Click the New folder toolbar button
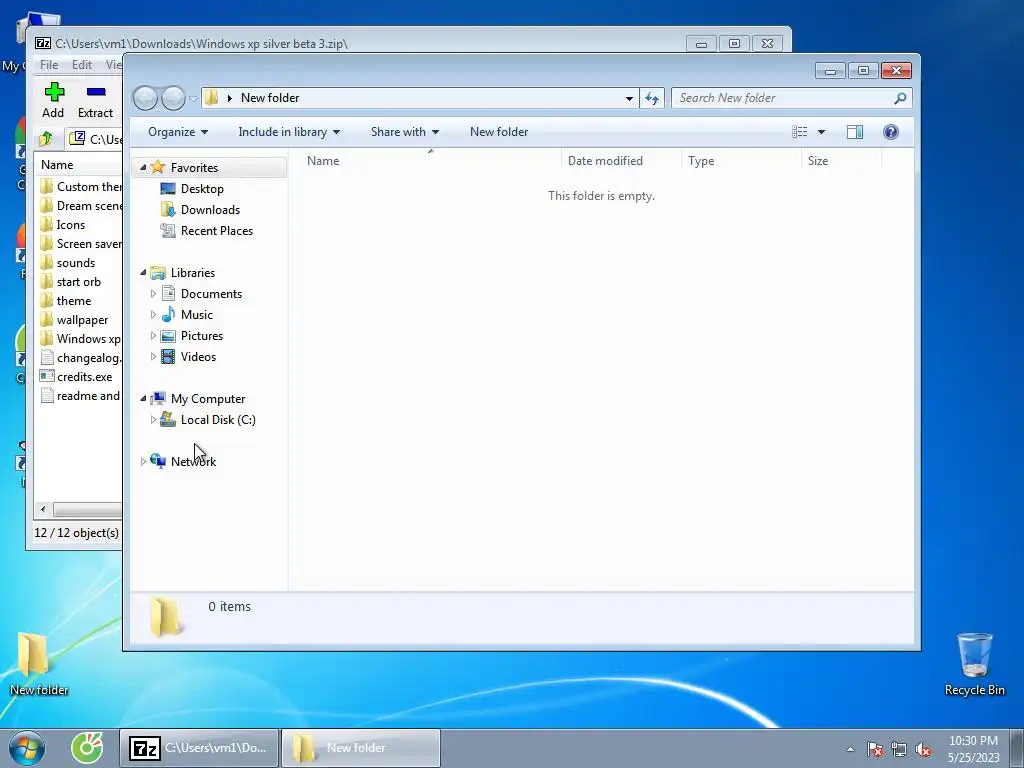Image resolution: width=1024 pixels, height=768 pixels. (x=499, y=132)
